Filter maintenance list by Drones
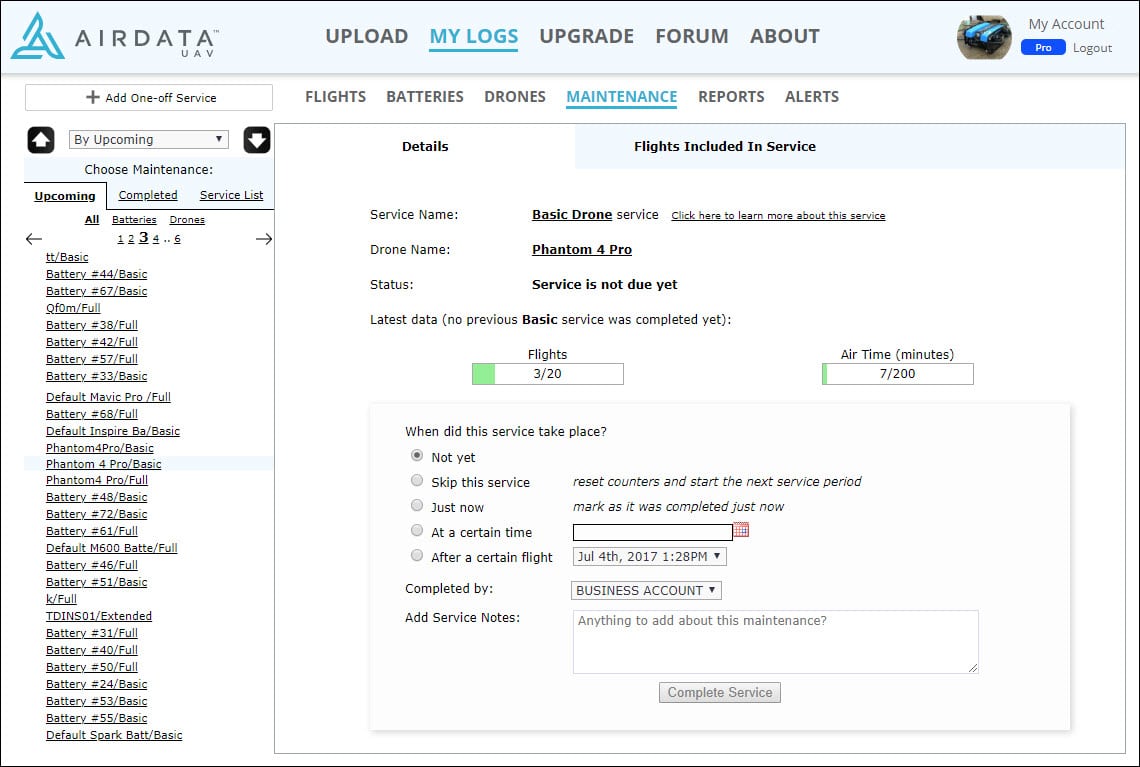 pos(187,220)
